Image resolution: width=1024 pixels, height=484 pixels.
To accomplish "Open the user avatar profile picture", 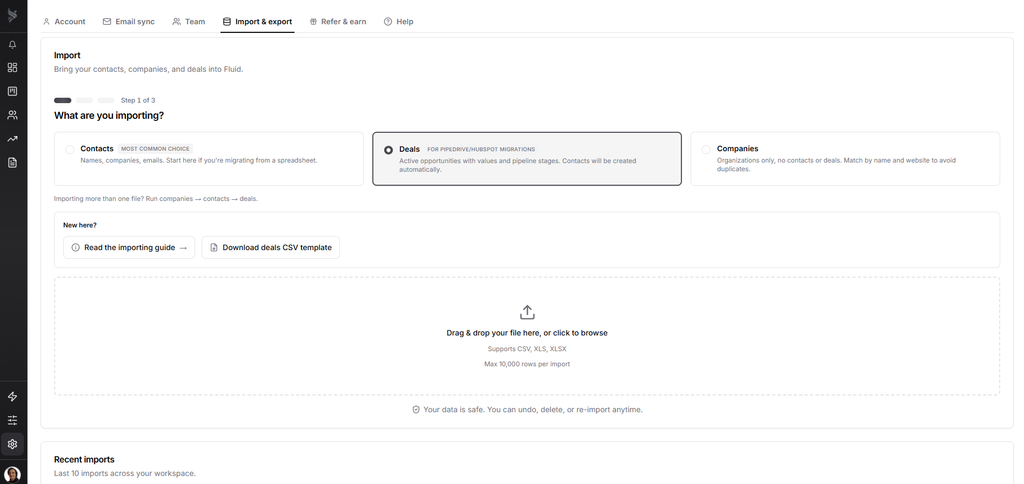I will 12,474.
